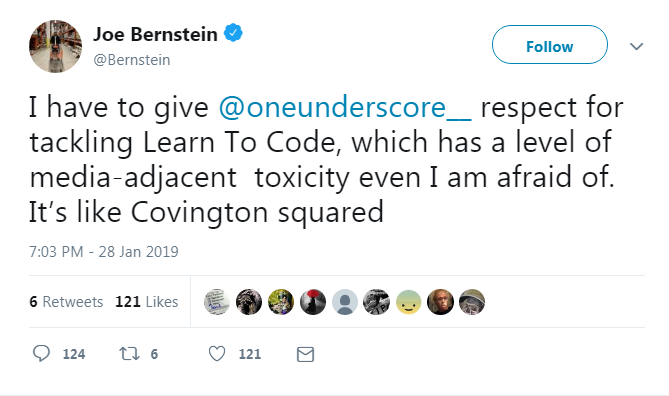Like the tweet with the heart icon
Image resolution: width=669 pixels, height=396 pixels.
(x=217, y=354)
